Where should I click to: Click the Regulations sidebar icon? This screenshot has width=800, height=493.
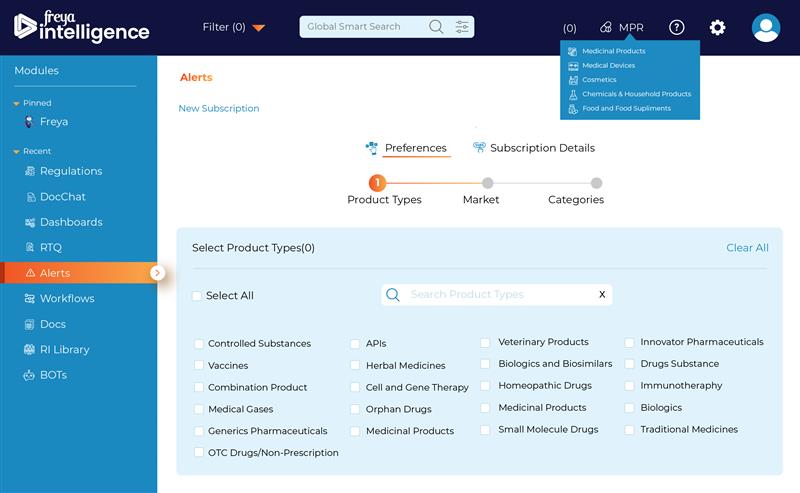click(x=30, y=171)
